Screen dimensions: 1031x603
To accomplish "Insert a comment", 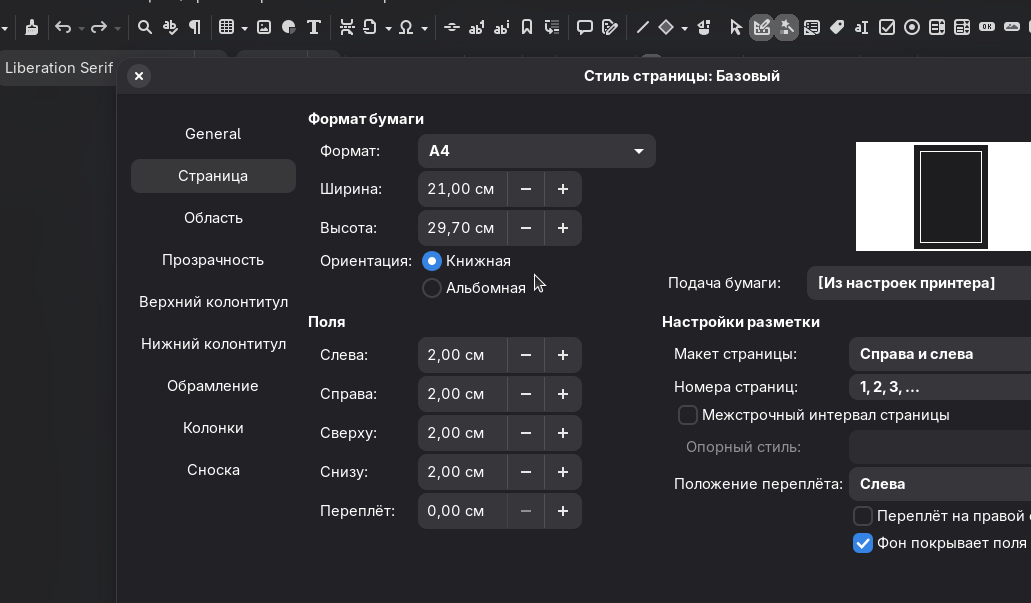I will [585, 27].
